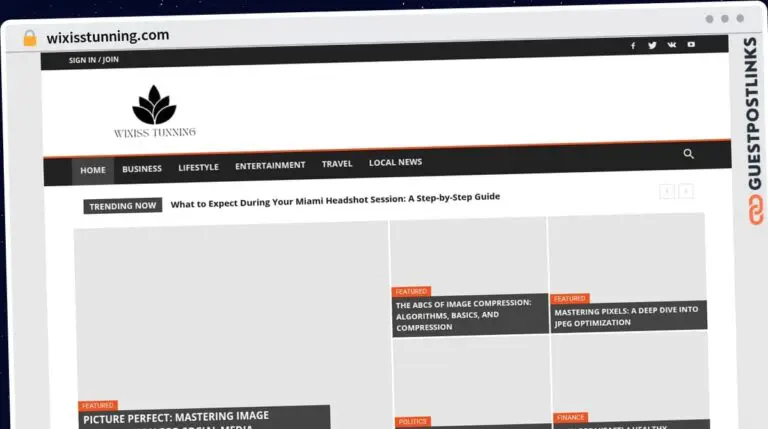The image size is (768, 429).
Task: Click the Trending Now label
Action: (x=122, y=206)
